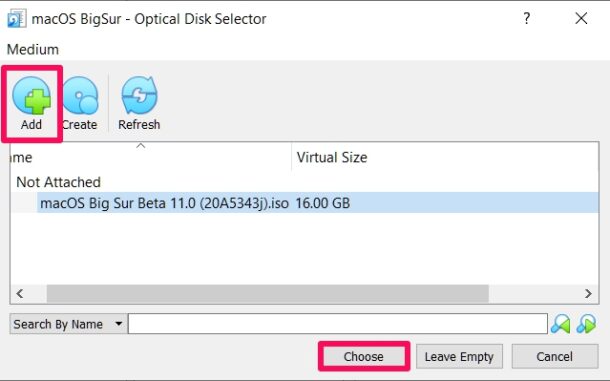Sort by the Virtual Size column header

pyautogui.click(x=445, y=157)
